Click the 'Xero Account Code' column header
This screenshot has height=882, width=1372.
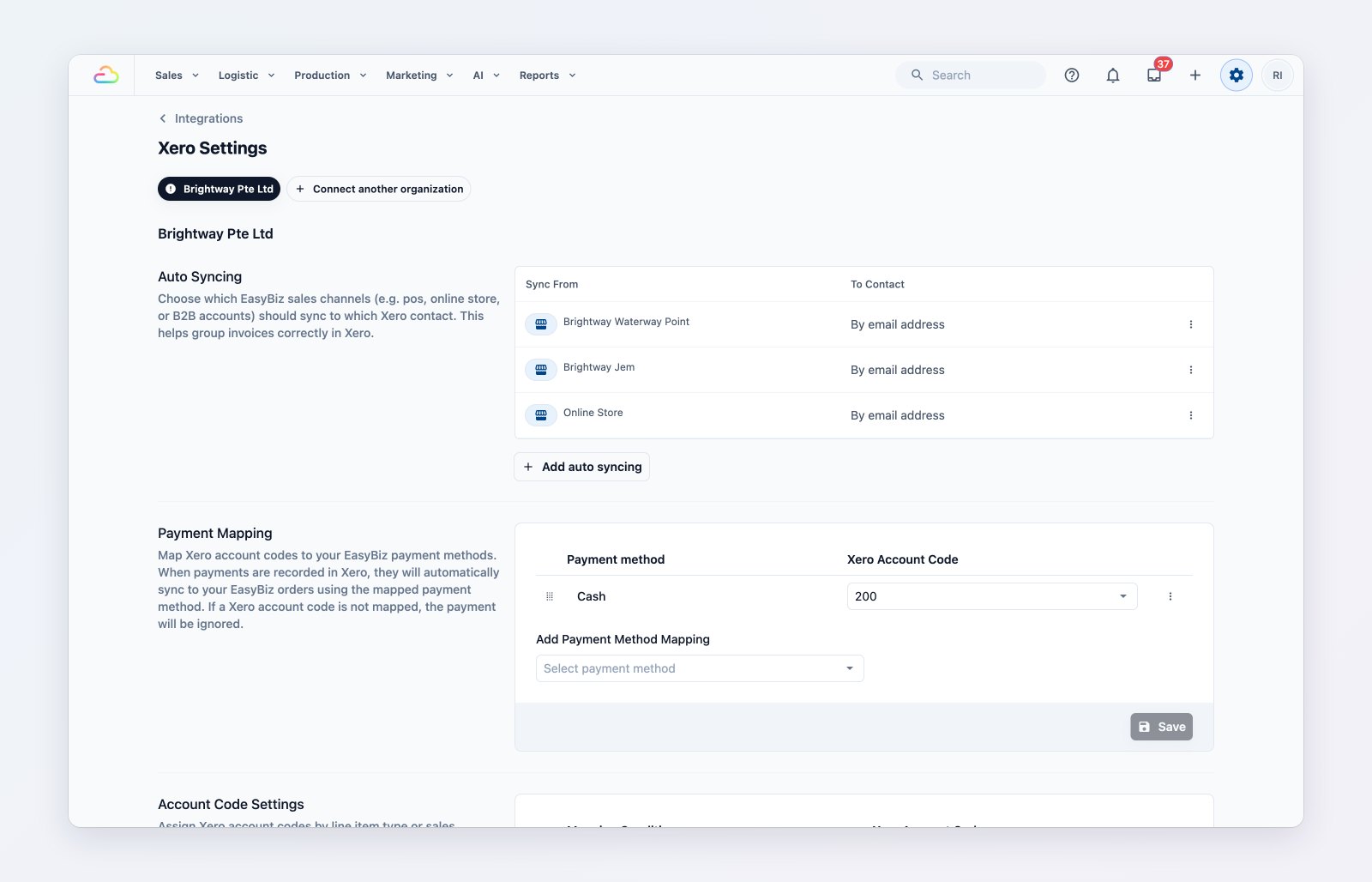point(903,559)
